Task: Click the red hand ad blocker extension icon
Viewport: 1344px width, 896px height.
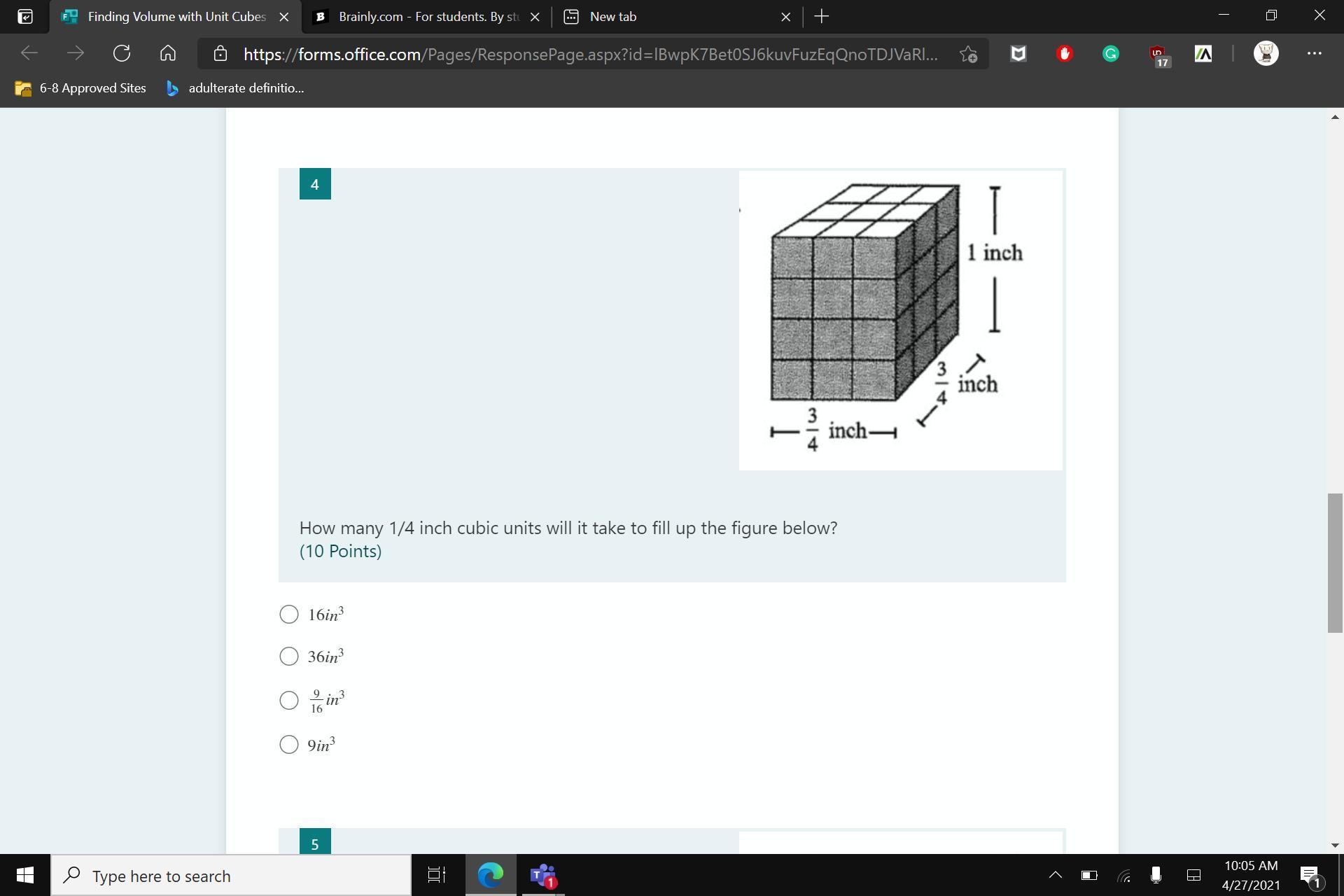Action: click(x=1064, y=54)
